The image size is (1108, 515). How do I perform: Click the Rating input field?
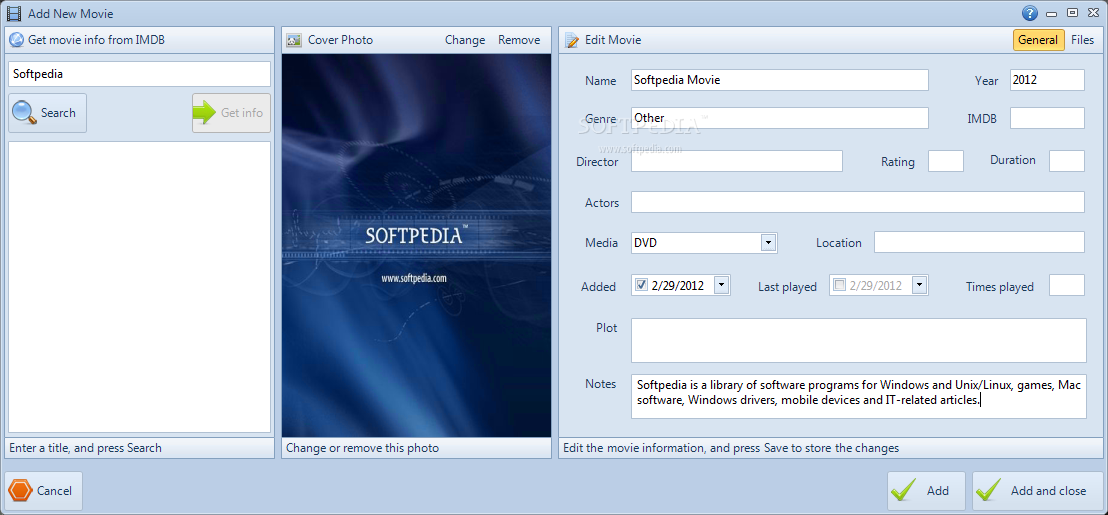pos(945,161)
